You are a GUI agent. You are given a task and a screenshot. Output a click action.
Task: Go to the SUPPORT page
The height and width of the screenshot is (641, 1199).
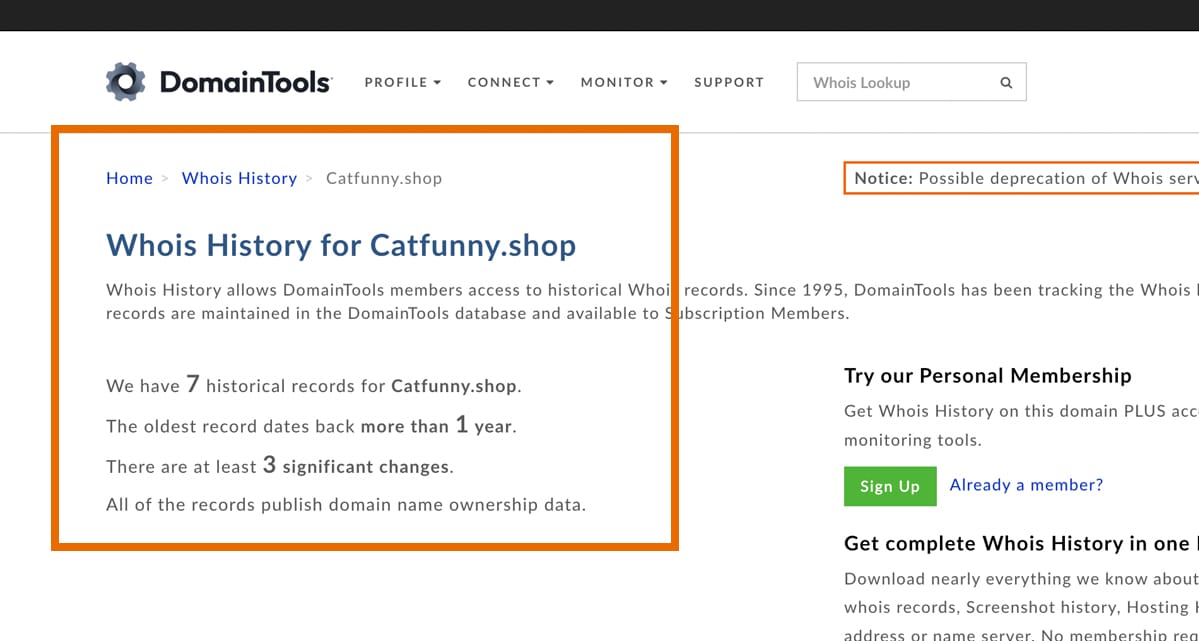click(729, 83)
